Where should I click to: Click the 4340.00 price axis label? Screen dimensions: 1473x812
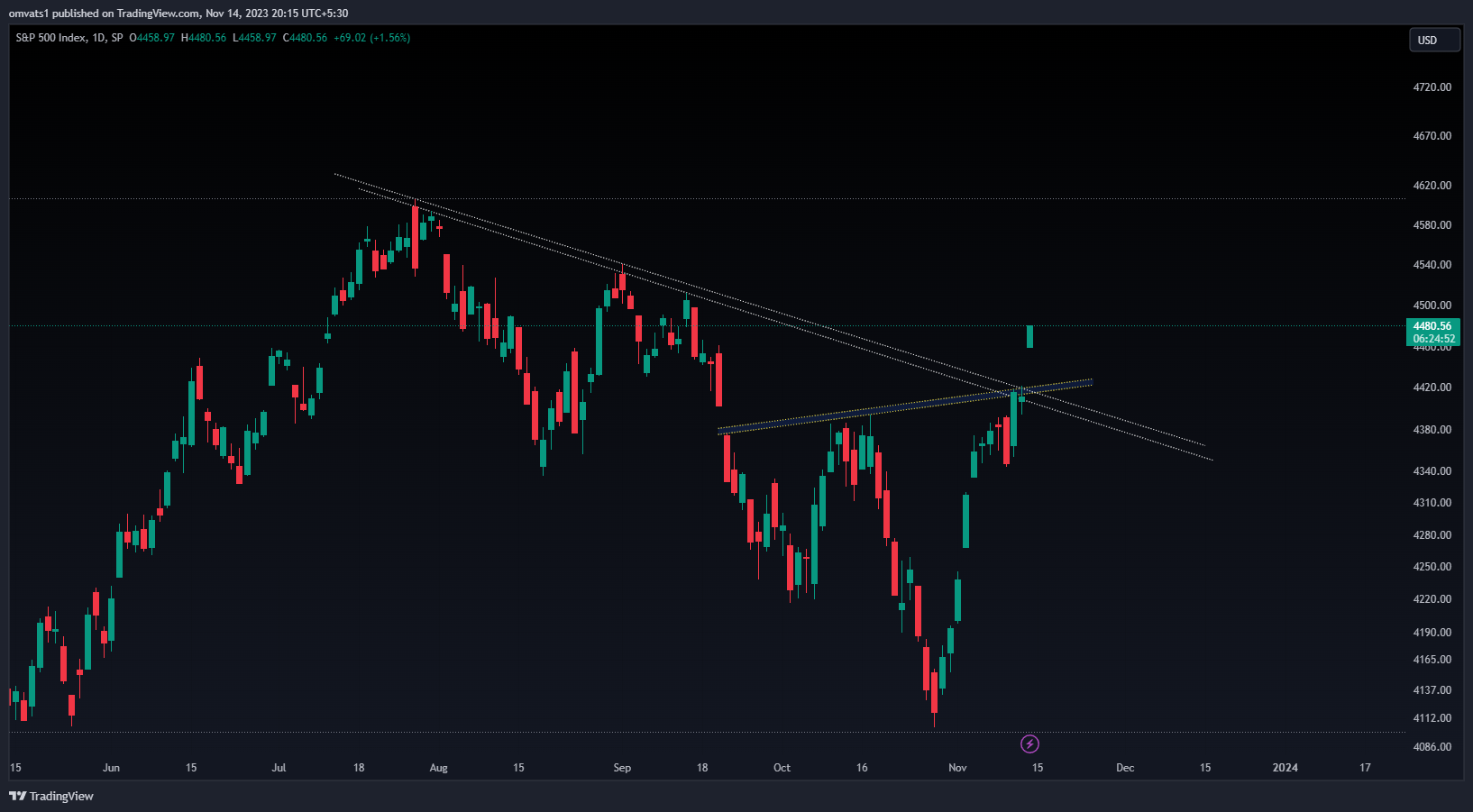1432,471
